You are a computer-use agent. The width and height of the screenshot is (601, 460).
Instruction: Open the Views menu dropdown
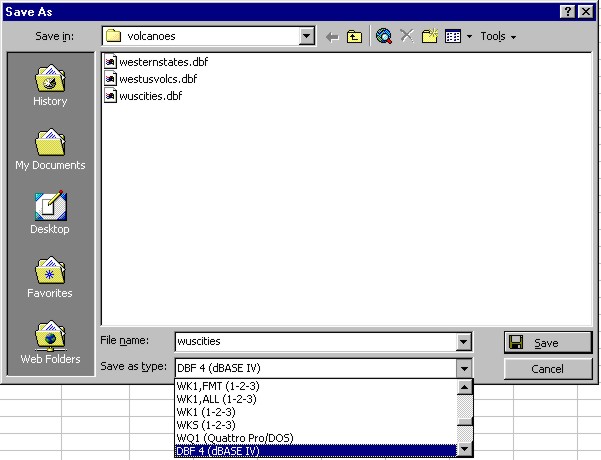pos(466,36)
